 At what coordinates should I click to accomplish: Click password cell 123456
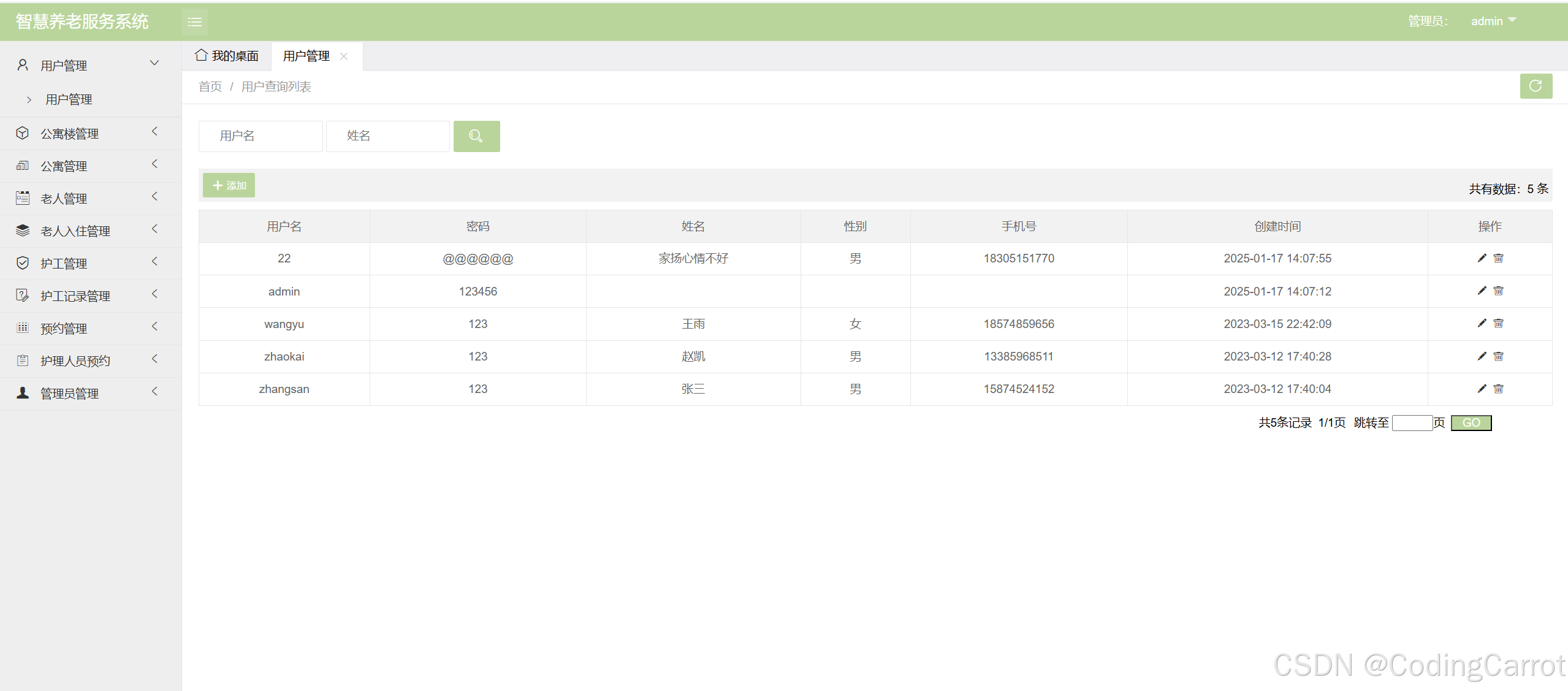[478, 291]
